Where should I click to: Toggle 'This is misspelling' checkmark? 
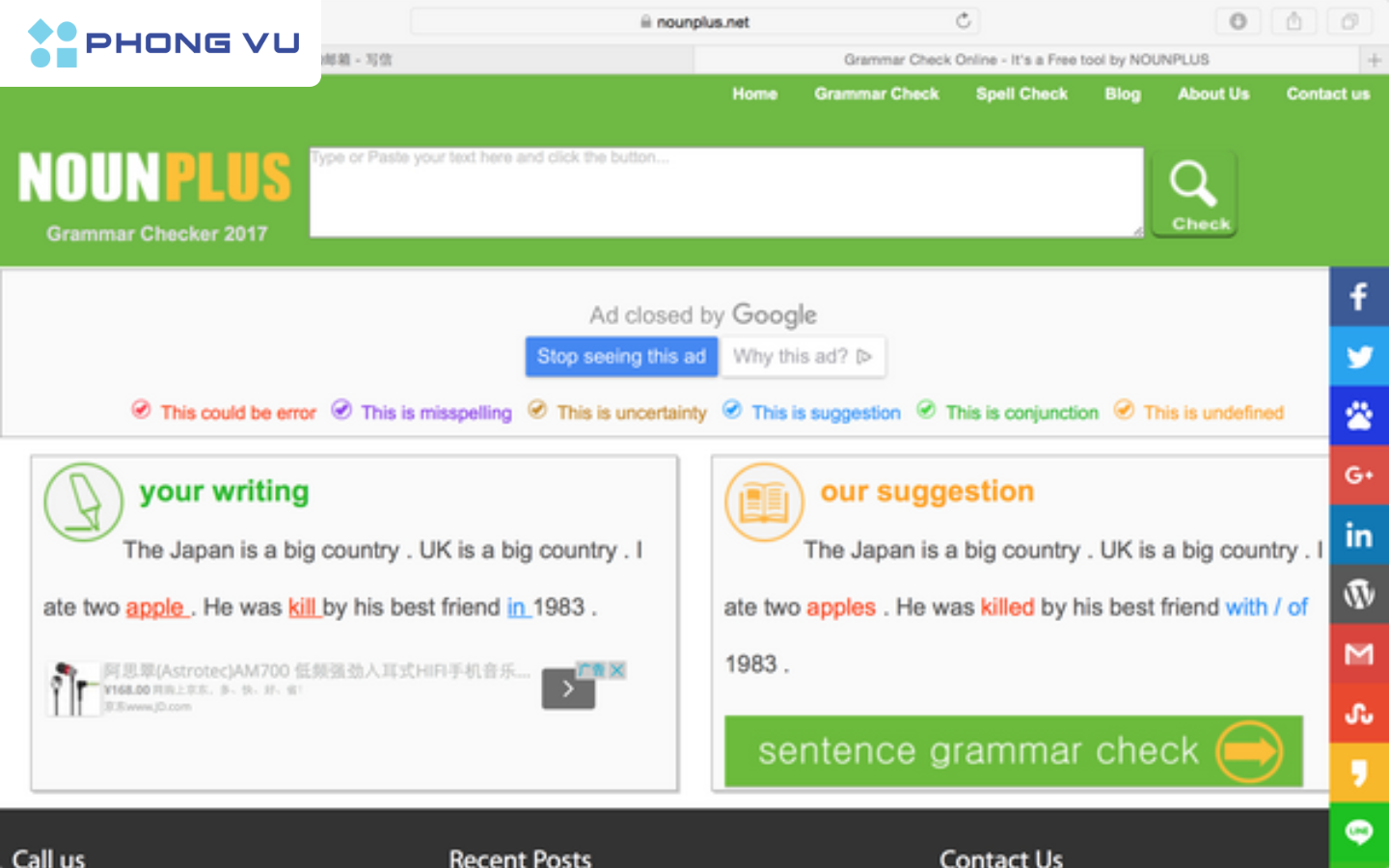(341, 410)
